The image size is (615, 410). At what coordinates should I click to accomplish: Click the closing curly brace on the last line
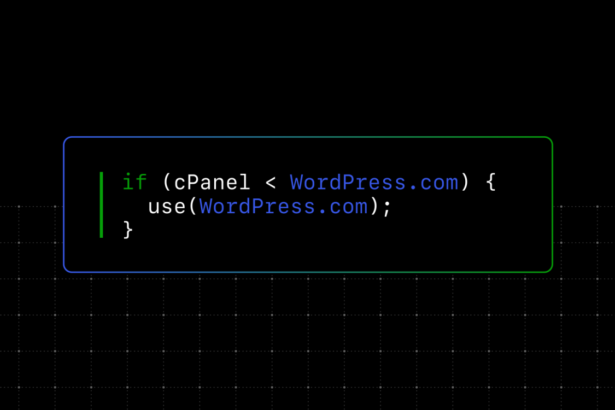point(128,230)
